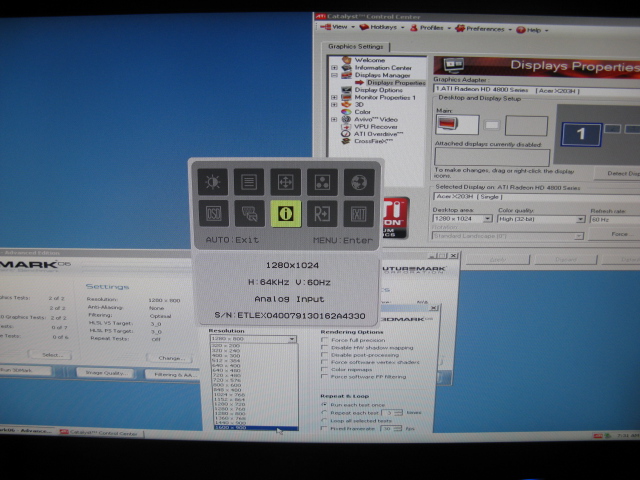Click the Information Center tree icon
This screenshot has height=480, width=640.
pos(347,68)
